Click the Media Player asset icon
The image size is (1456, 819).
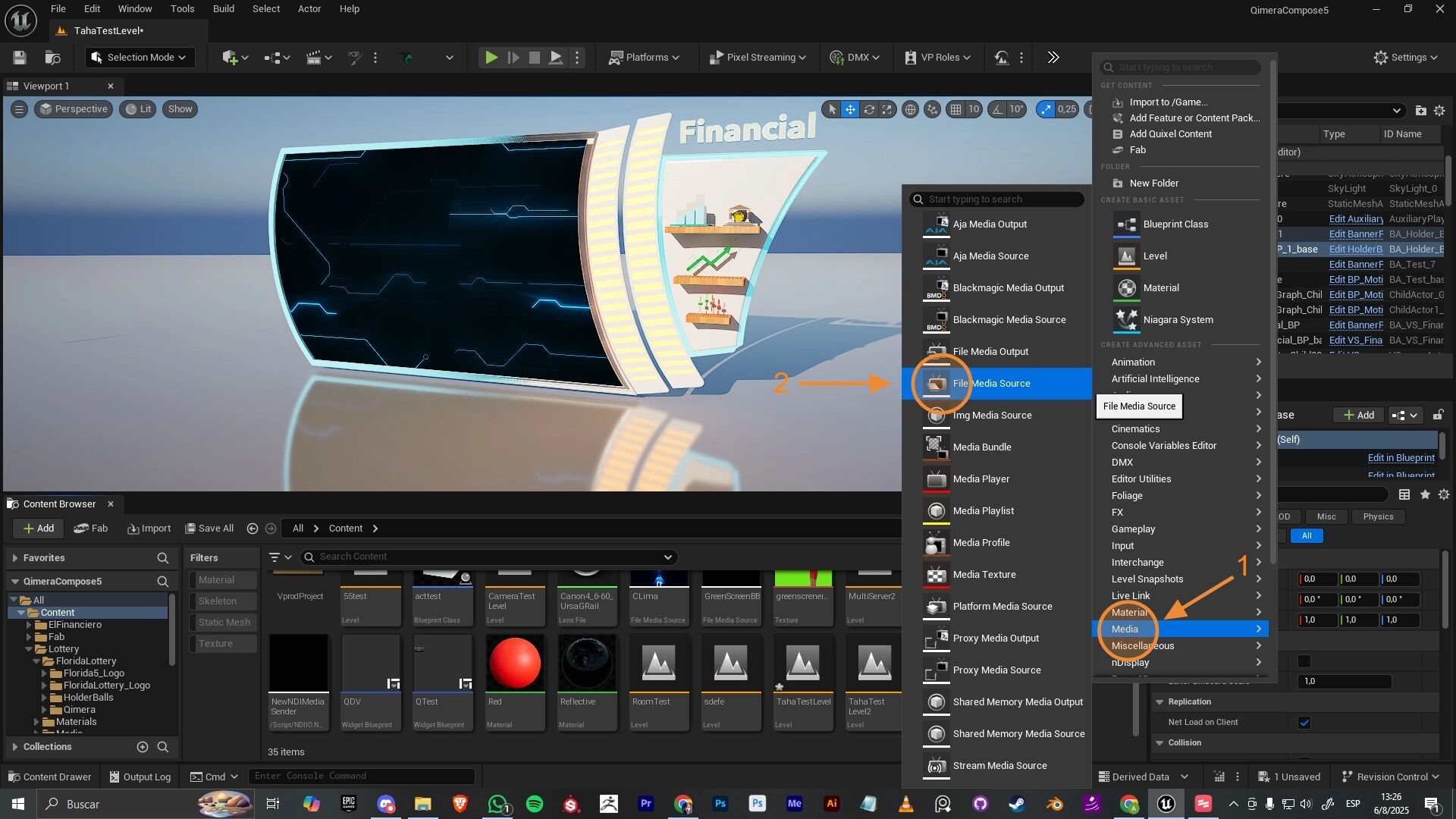coord(937,479)
